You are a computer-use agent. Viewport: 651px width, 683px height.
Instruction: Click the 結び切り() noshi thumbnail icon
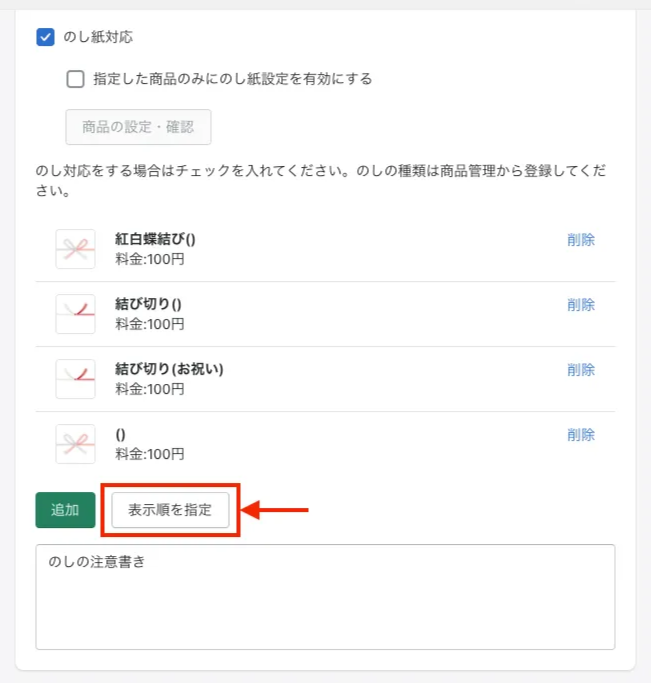coord(75,314)
